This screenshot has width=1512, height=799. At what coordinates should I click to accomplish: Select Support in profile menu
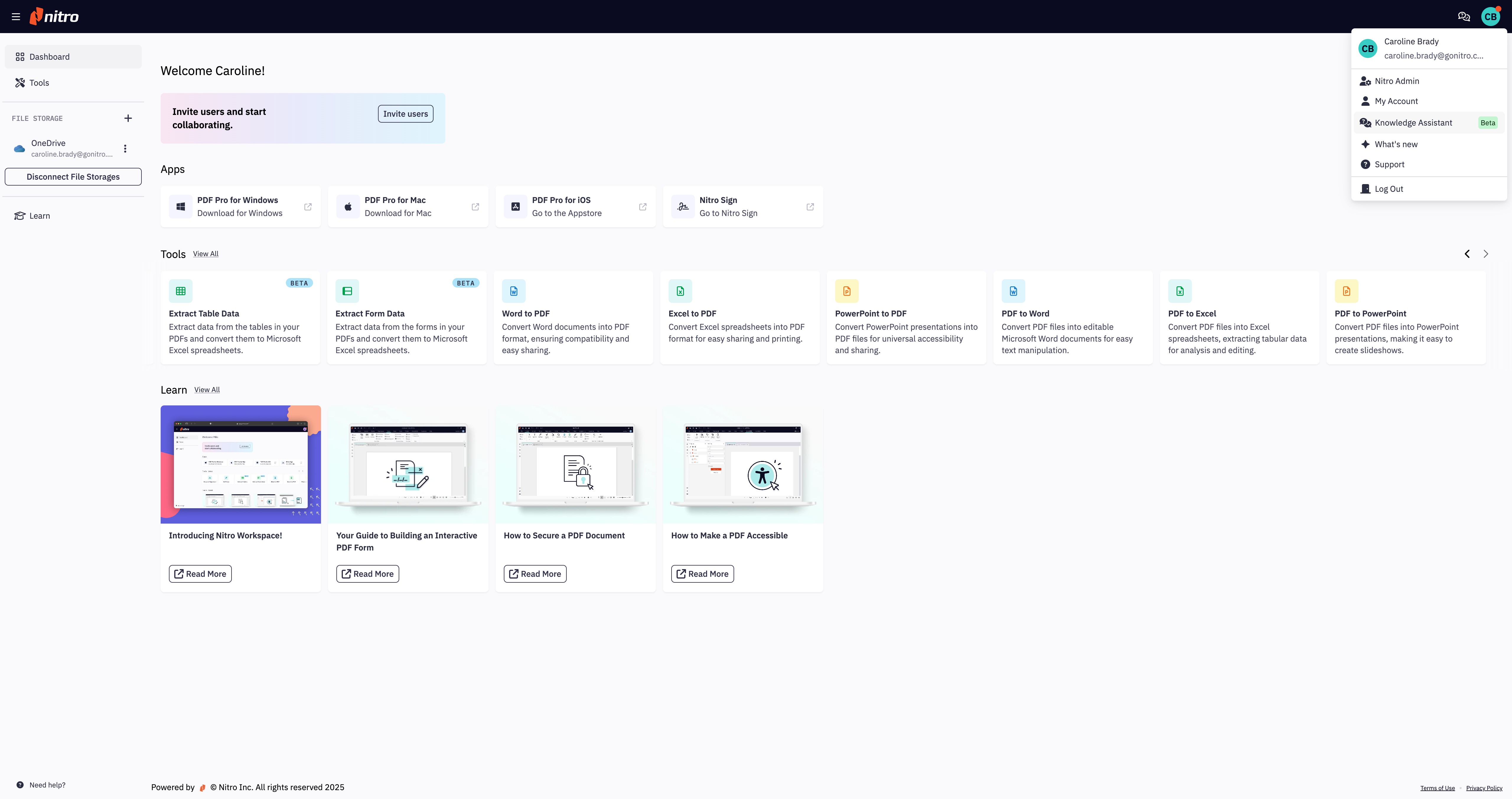pyautogui.click(x=1429, y=165)
